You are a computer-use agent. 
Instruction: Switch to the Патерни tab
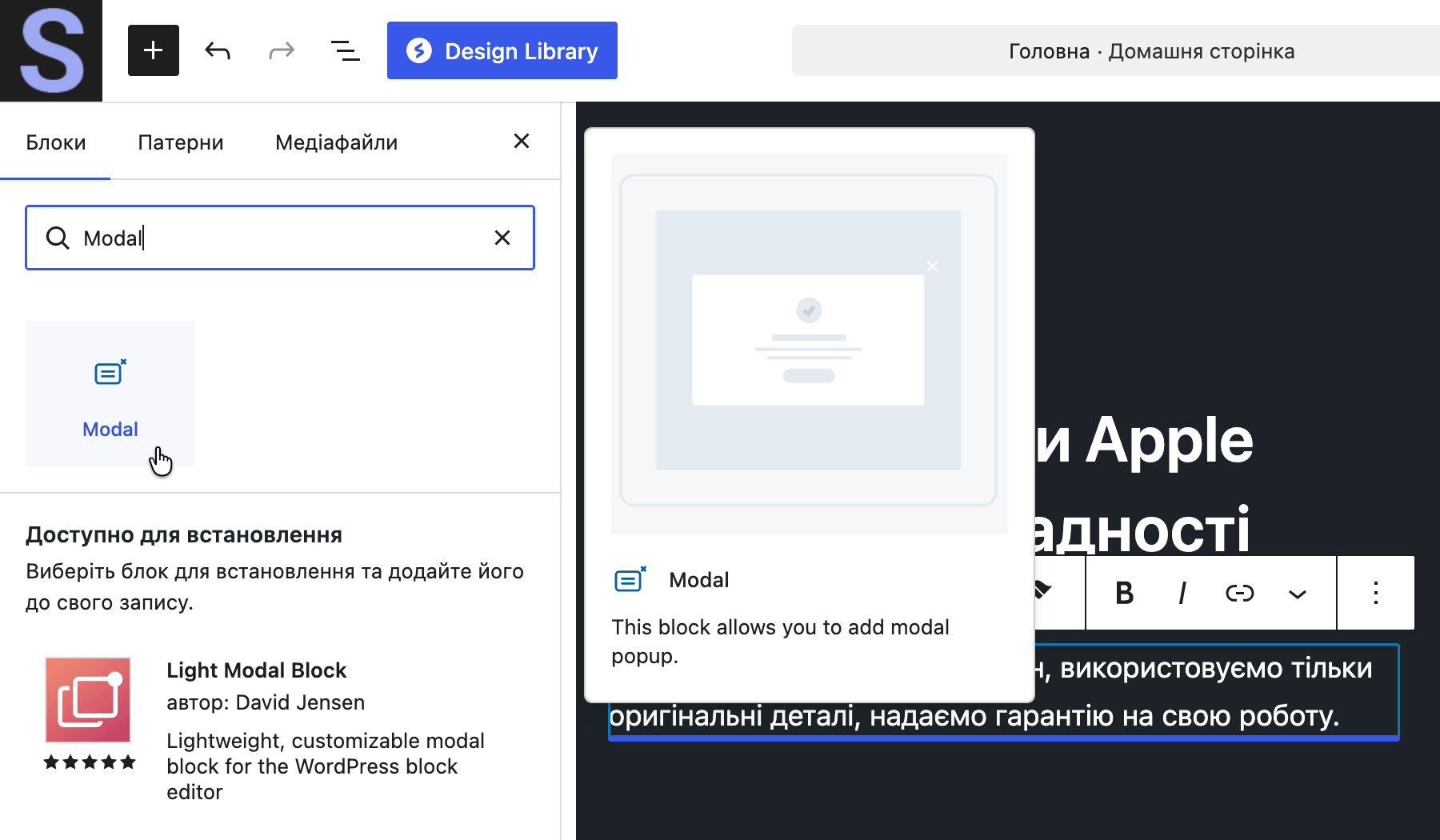point(181,142)
